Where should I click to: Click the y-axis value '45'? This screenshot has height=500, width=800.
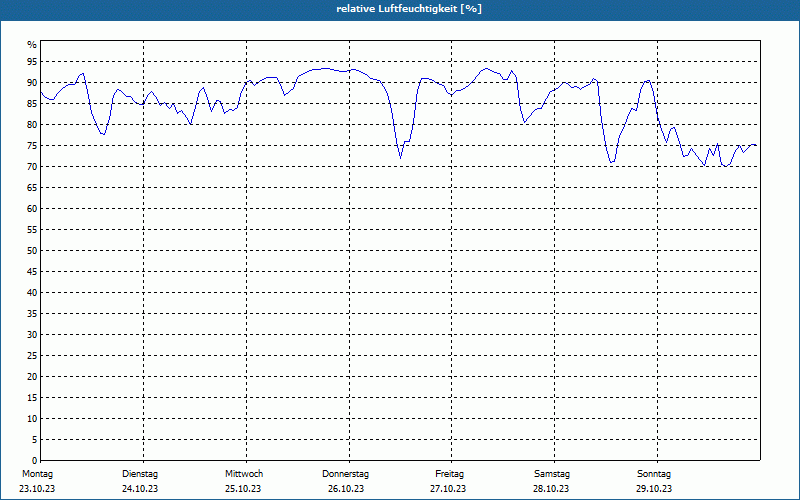tap(32, 272)
